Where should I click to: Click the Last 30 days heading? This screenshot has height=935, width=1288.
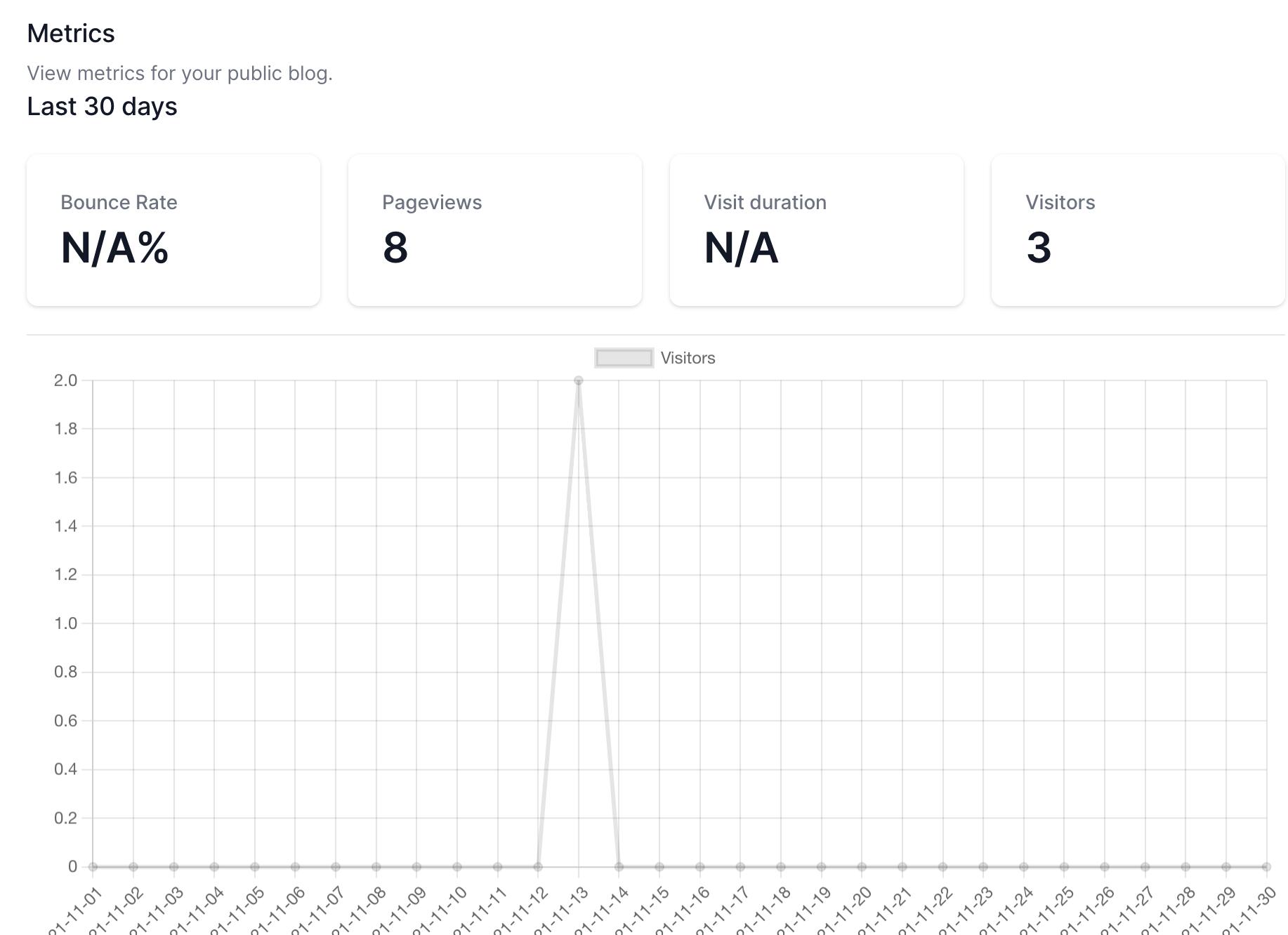[x=102, y=107]
